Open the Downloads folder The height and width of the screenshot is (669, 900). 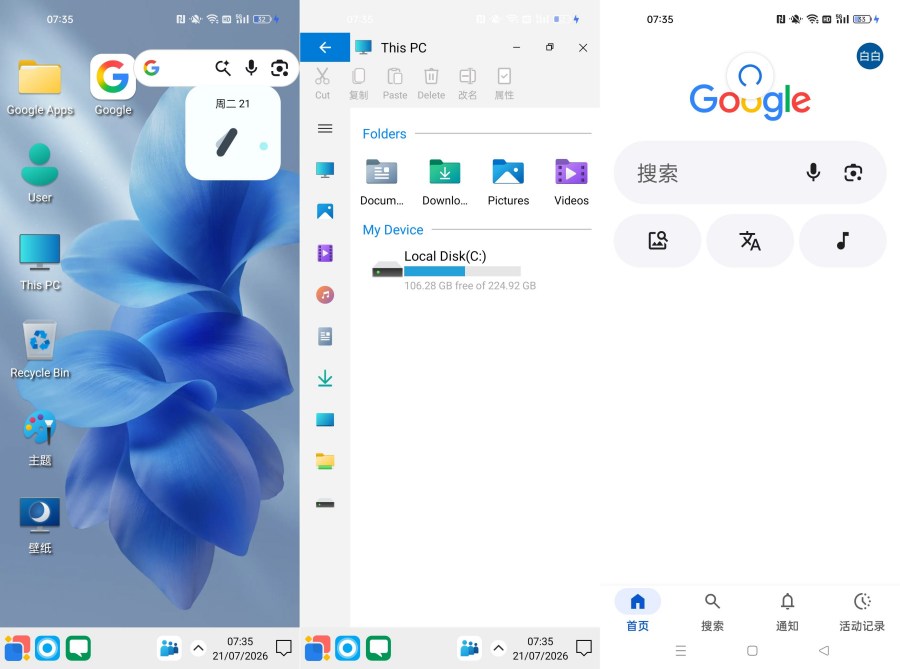pos(445,182)
